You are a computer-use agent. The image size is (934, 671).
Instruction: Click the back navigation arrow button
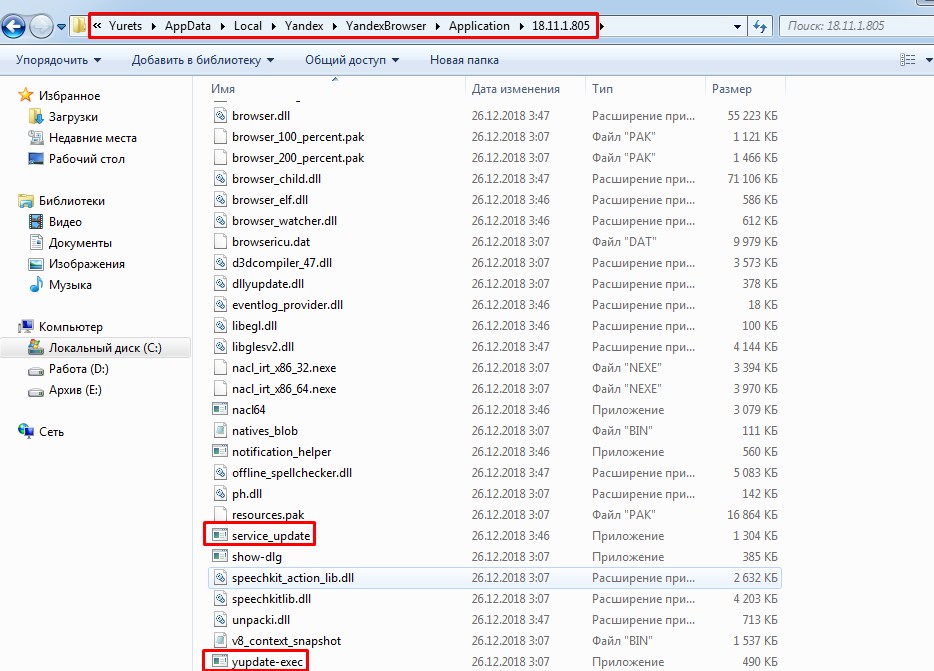[14, 27]
